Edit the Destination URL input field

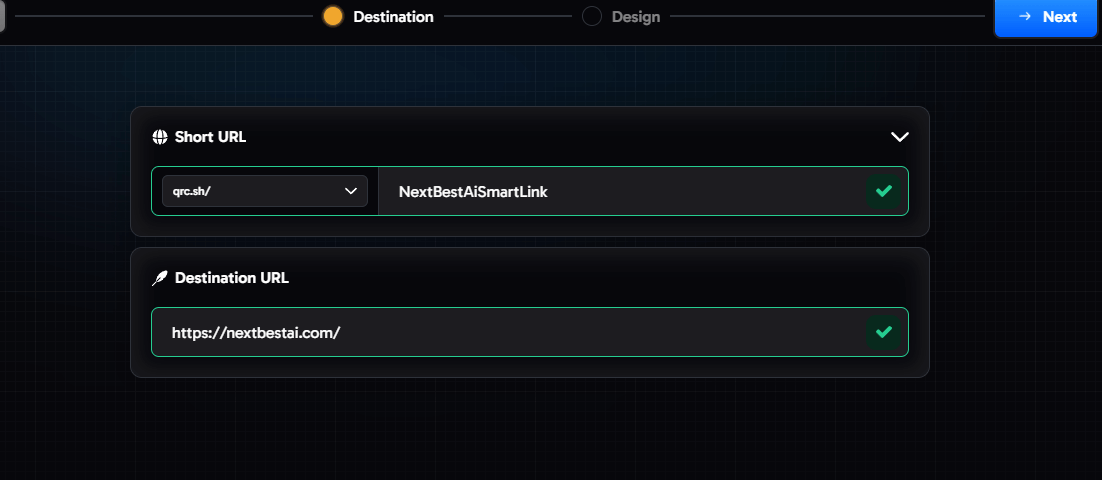click(529, 332)
